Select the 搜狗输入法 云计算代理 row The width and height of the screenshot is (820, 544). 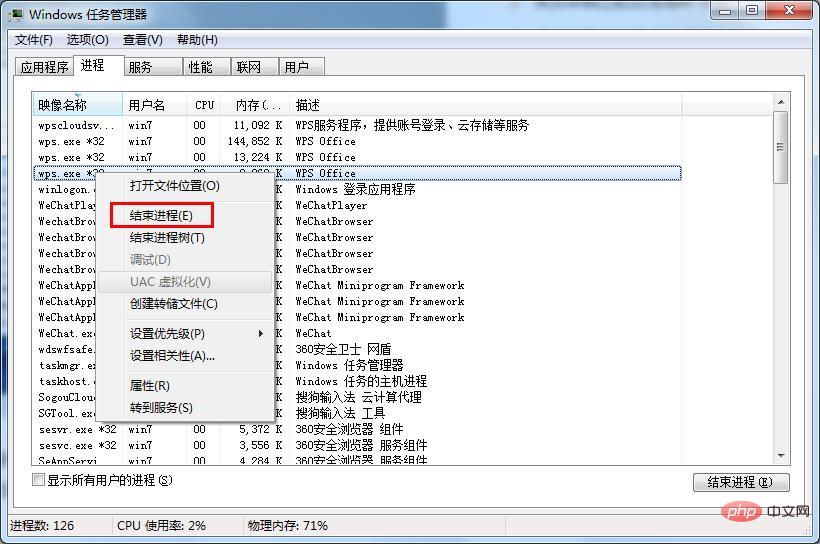359,397
